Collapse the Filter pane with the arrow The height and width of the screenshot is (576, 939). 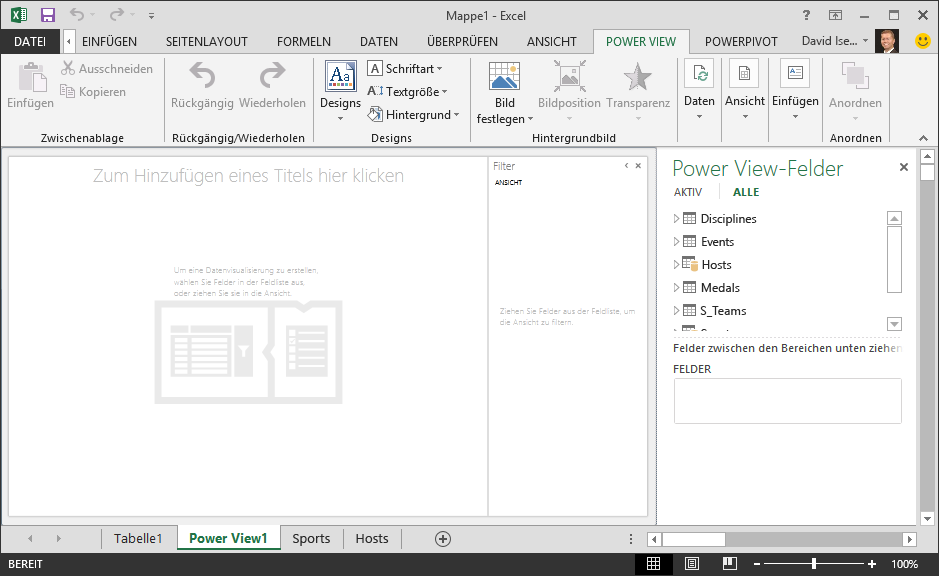pos(626,166)
